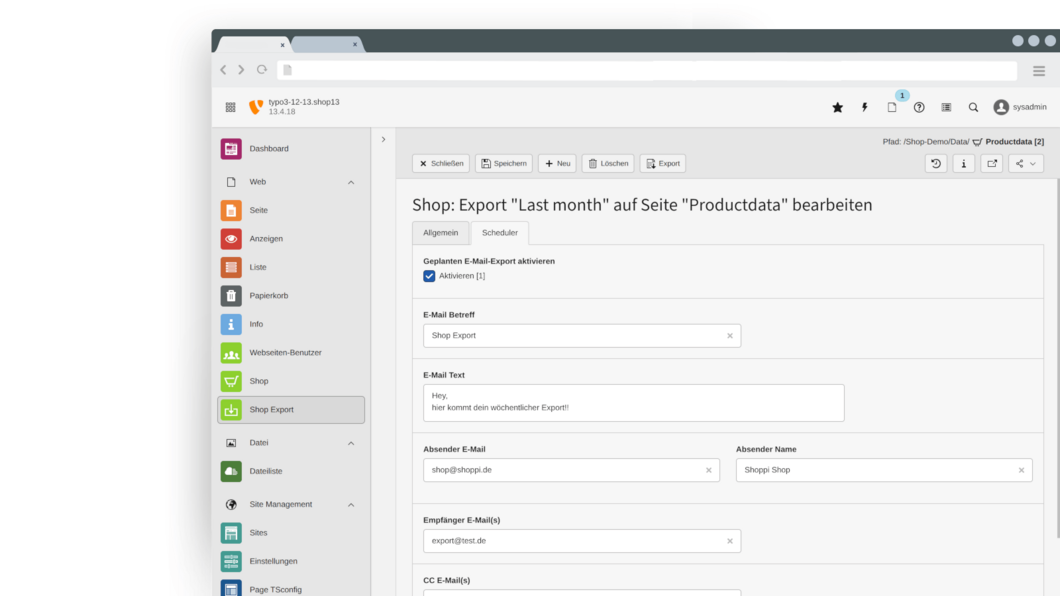Open the search magnifier in top bar
Screen dimensions: 1060x596
point(973,108)
